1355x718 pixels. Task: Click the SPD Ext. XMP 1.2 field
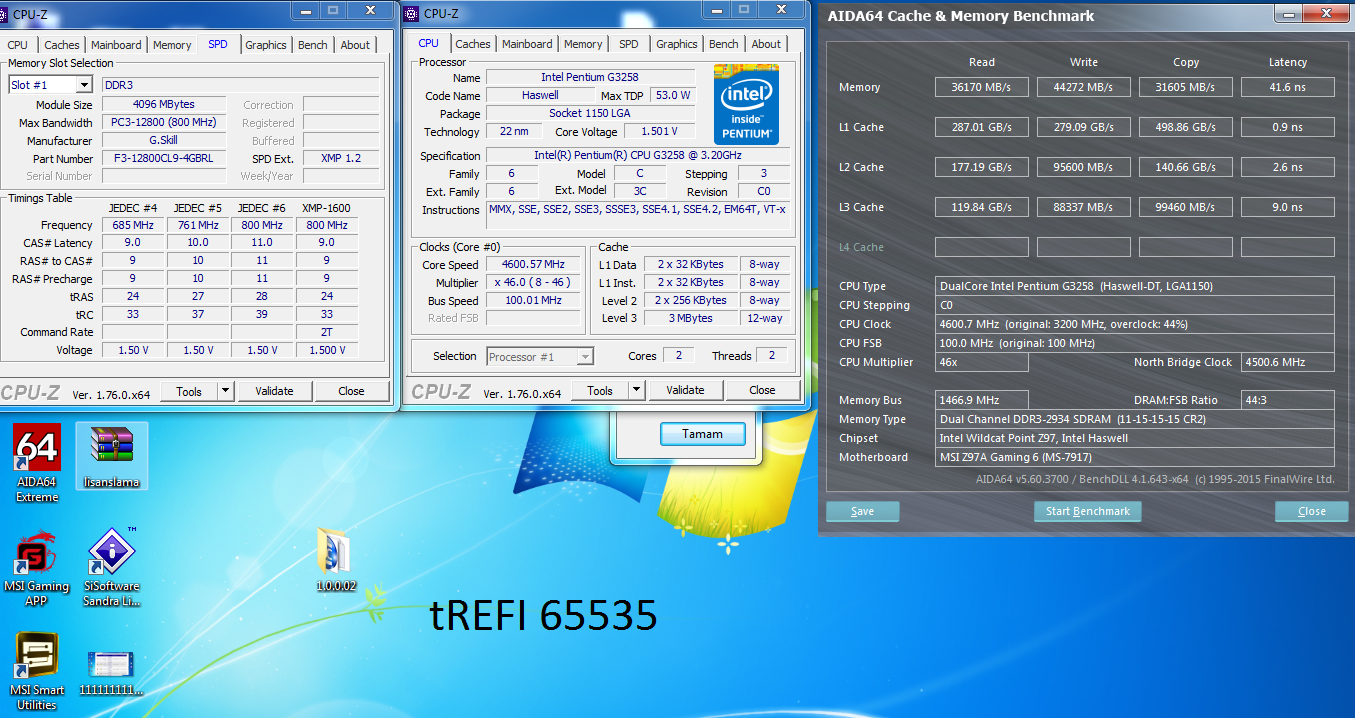coord(341,159)
